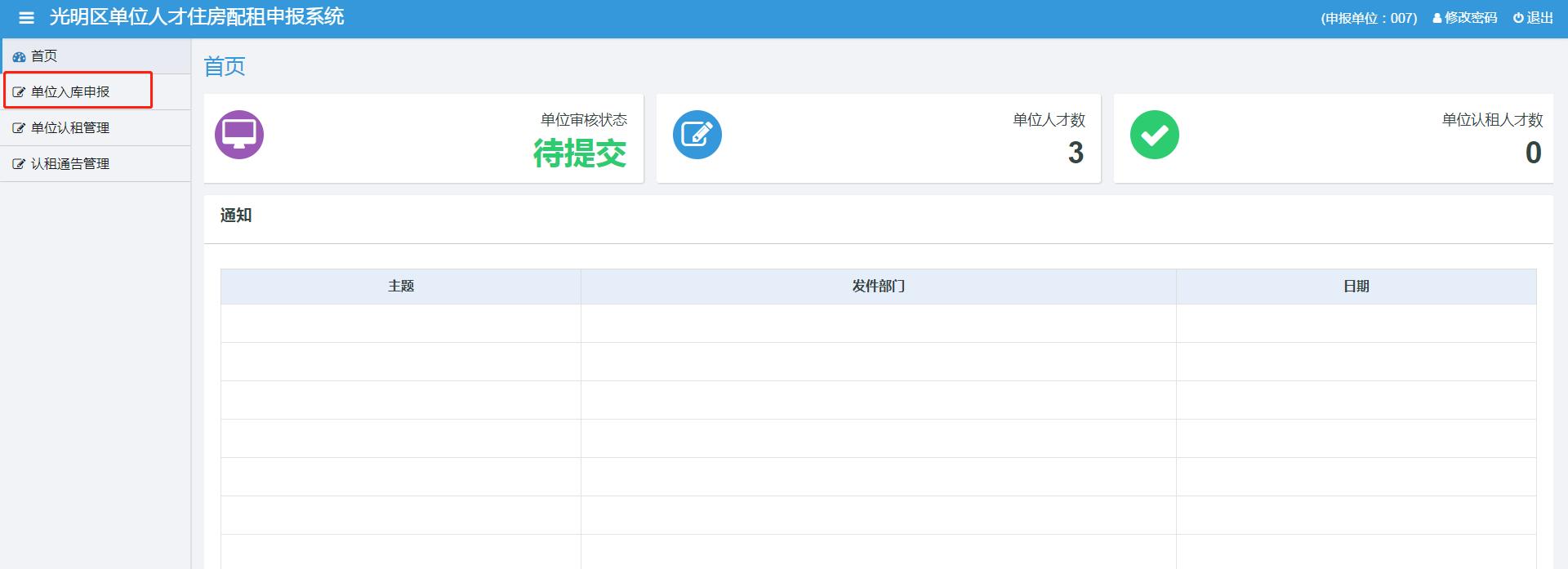Click the 修改密码 link

pyautogui.click(x=1465, y=18)
